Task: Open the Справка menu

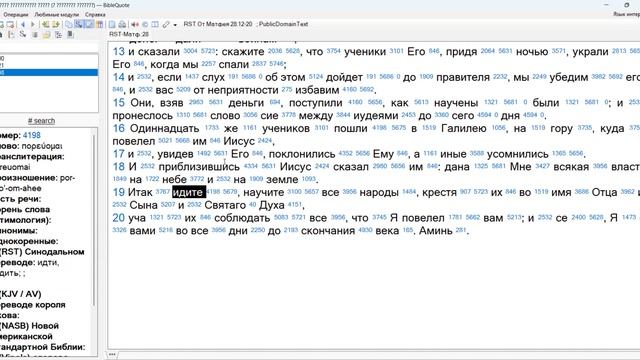Action: click(x=95, y=14)
